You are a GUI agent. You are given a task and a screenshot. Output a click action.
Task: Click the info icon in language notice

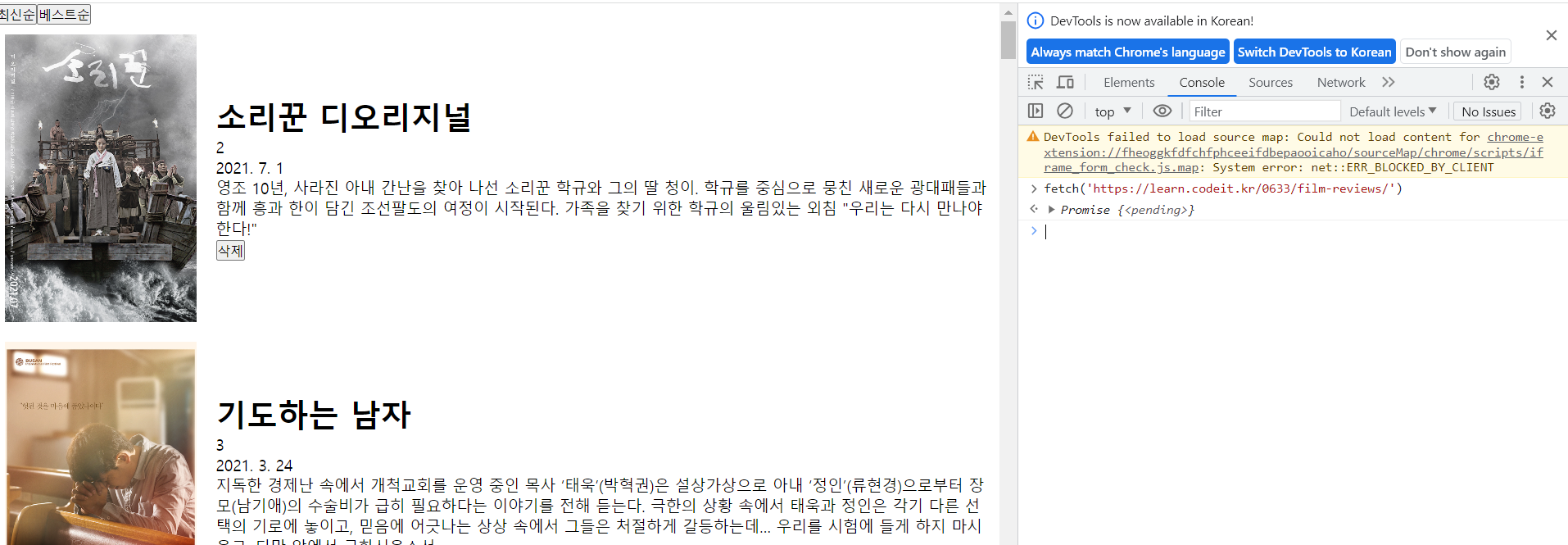[x=1036, y=20]
